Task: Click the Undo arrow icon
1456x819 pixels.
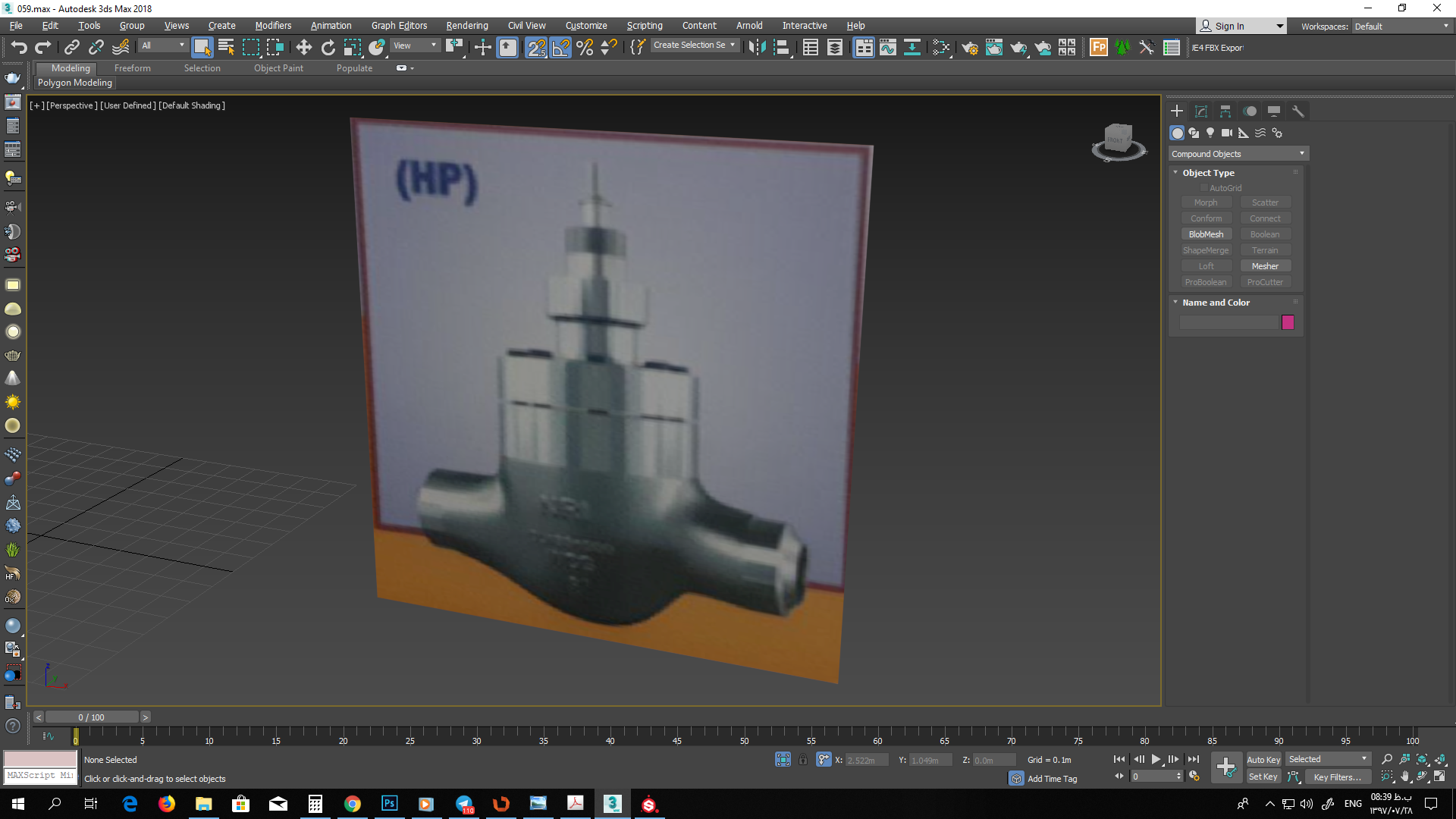Action: click(19, 48)
